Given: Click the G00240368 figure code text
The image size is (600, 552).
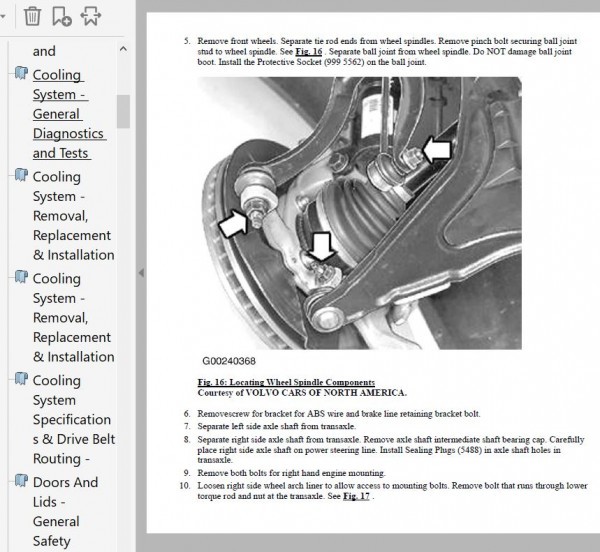Looking at the screenshot, I should click(229, 361).
